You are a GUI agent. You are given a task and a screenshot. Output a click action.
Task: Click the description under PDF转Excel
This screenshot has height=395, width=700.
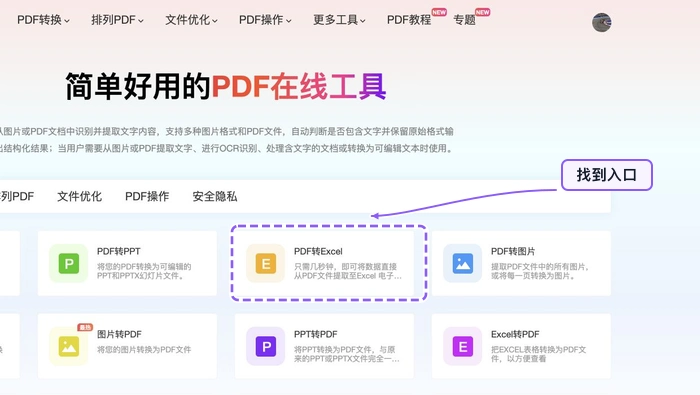point(348,271)
